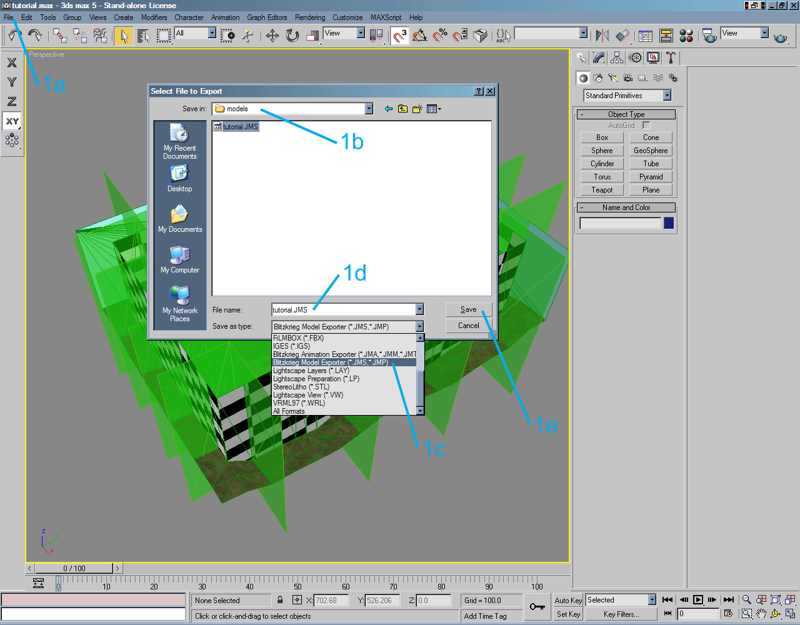Open the View Menu icon in the export dialog
The image size is (800, 625).
(x=434, y=109)
